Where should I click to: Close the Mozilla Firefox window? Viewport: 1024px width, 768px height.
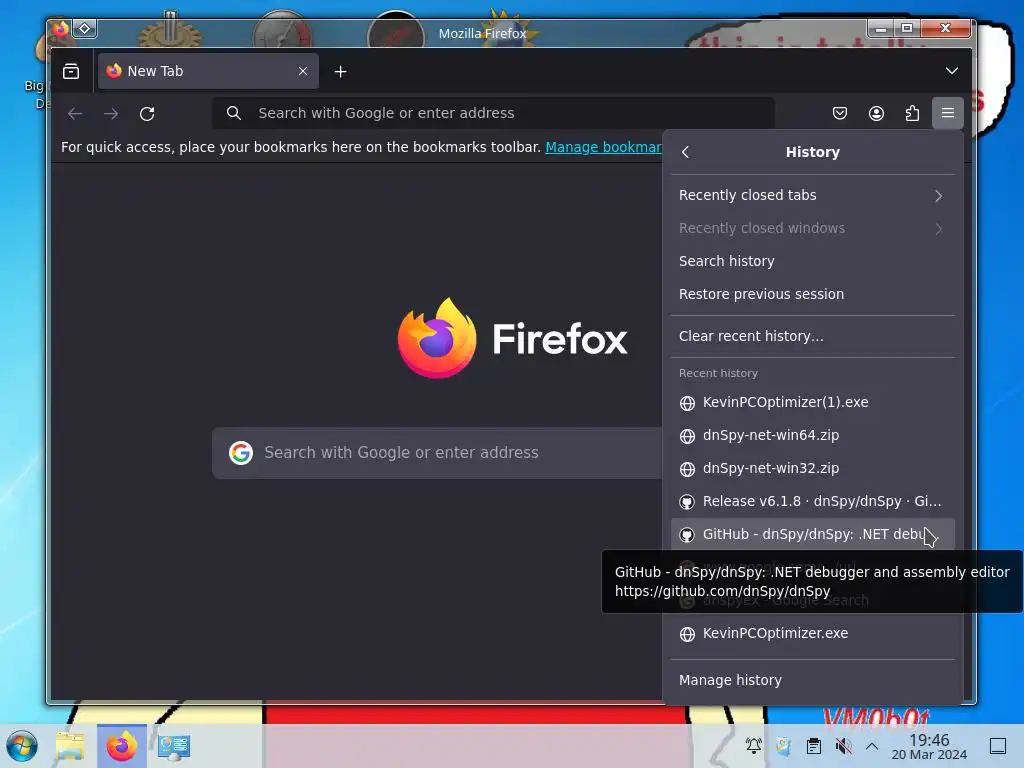tap(946, 28)
